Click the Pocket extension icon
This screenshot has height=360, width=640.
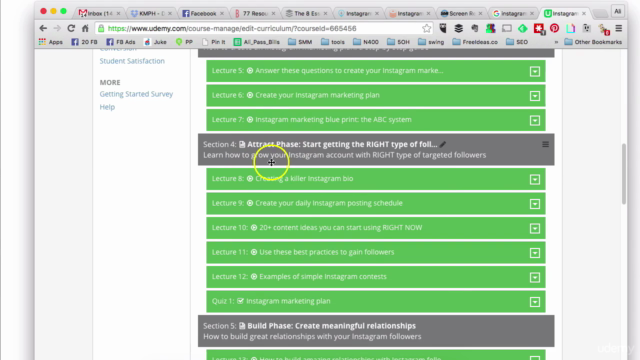click(443, 28)
